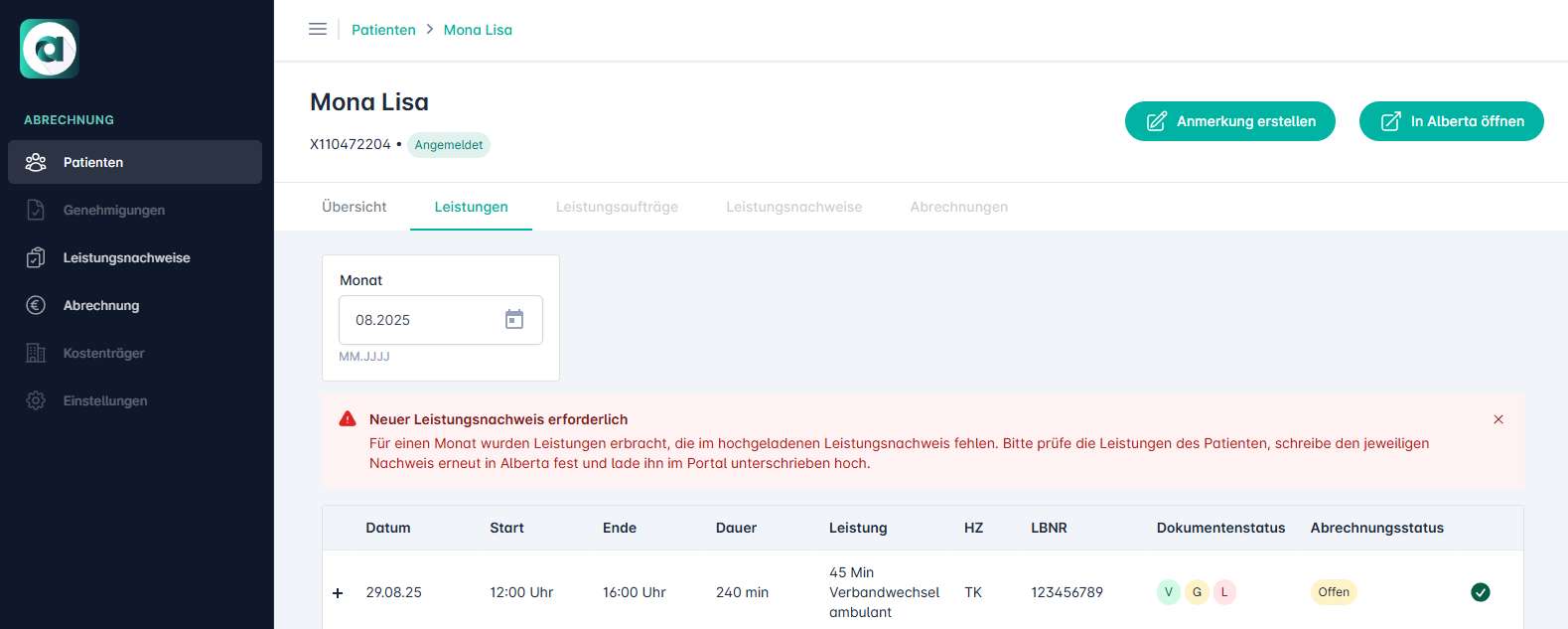Click the red warning triangle icon

348,419
